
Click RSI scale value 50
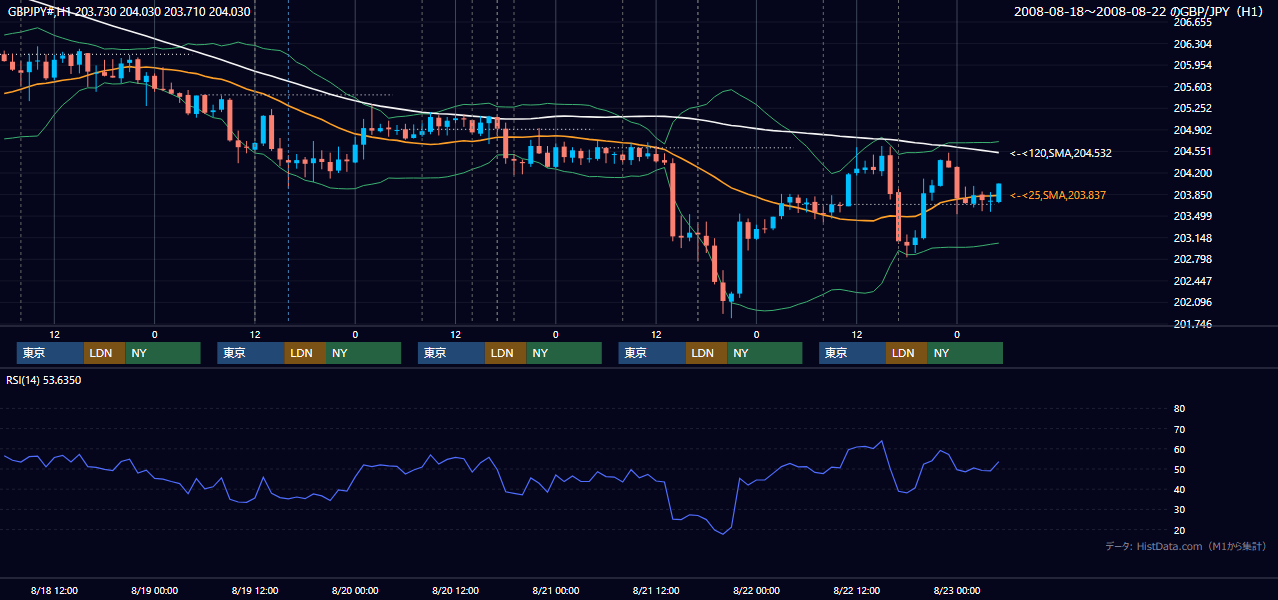(1179, 469)
